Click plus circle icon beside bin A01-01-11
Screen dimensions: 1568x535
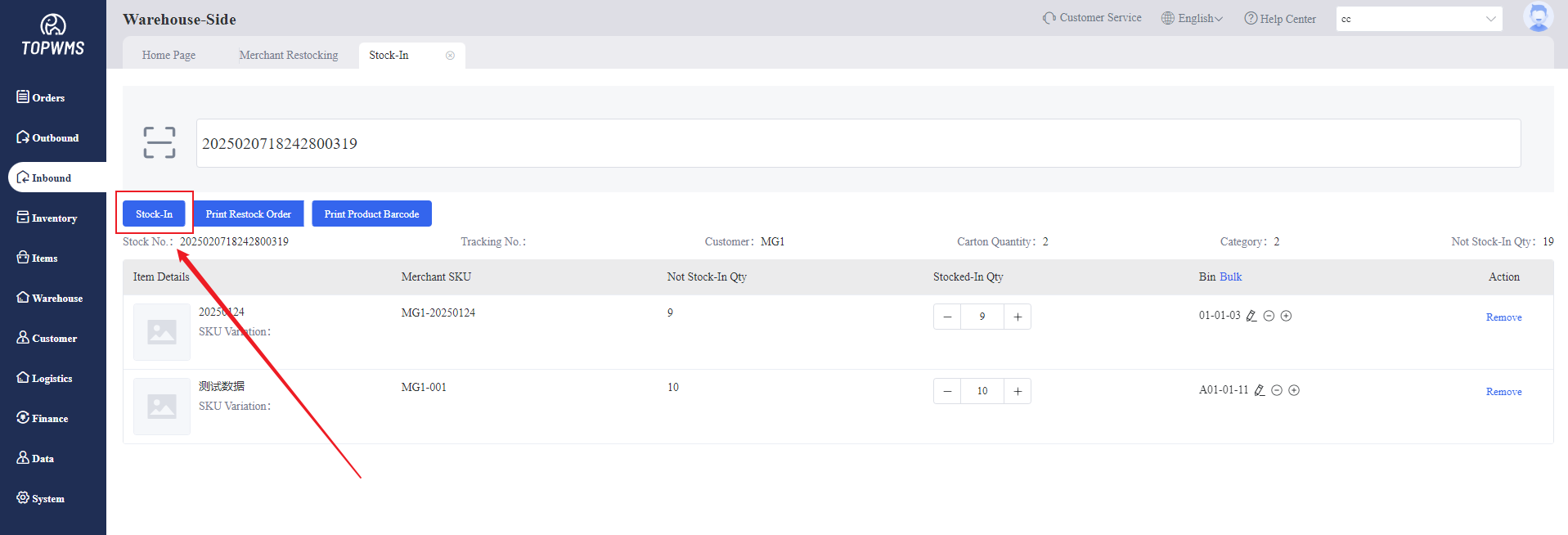[1294, 390]
